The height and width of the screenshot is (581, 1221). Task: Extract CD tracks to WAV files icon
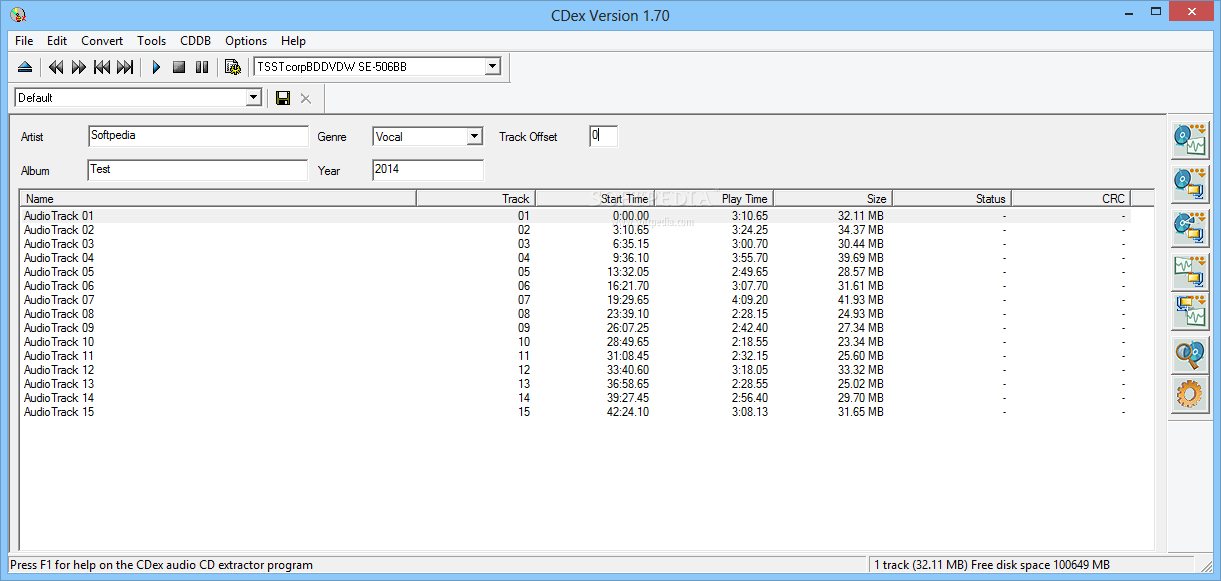[1190, 140]
